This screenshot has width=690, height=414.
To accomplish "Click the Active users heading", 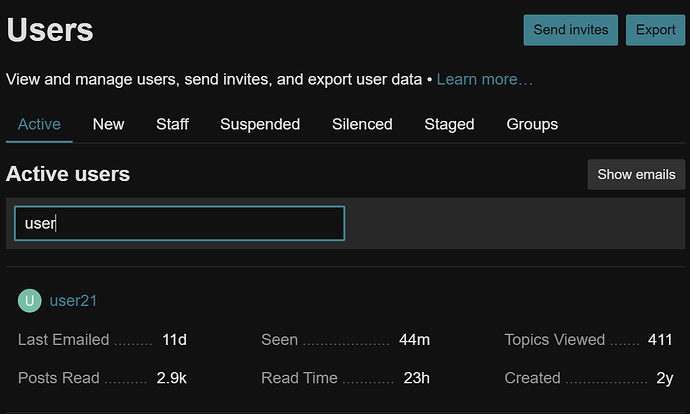I will (68, 174).
